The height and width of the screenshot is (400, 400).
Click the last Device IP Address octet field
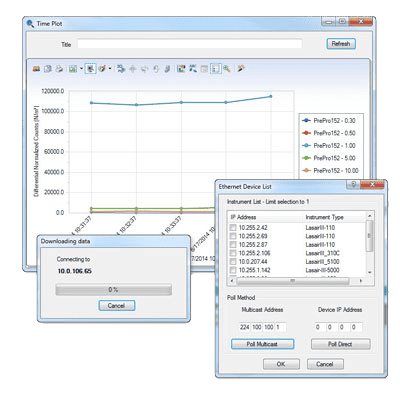pyautogui.click(x=356, y=327)
